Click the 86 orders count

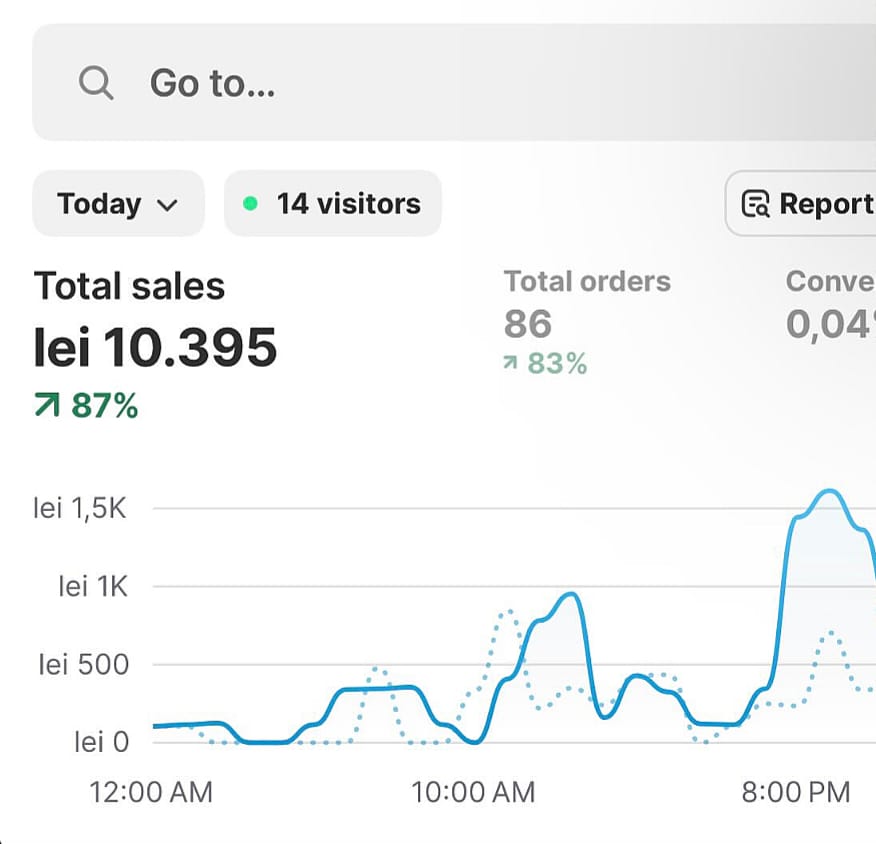pos(527,324)
